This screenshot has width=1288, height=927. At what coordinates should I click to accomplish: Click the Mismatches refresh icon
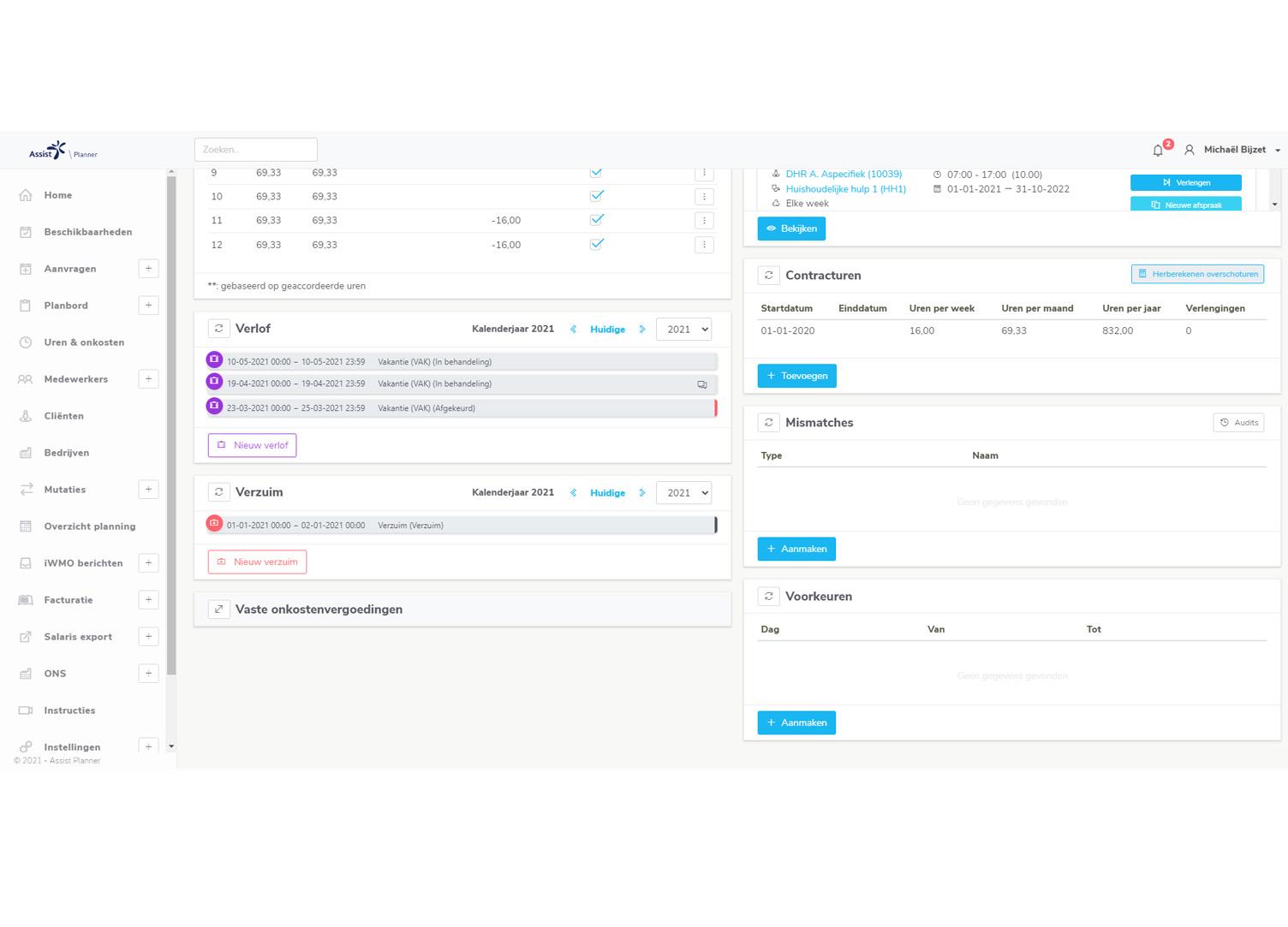(768, 423)
